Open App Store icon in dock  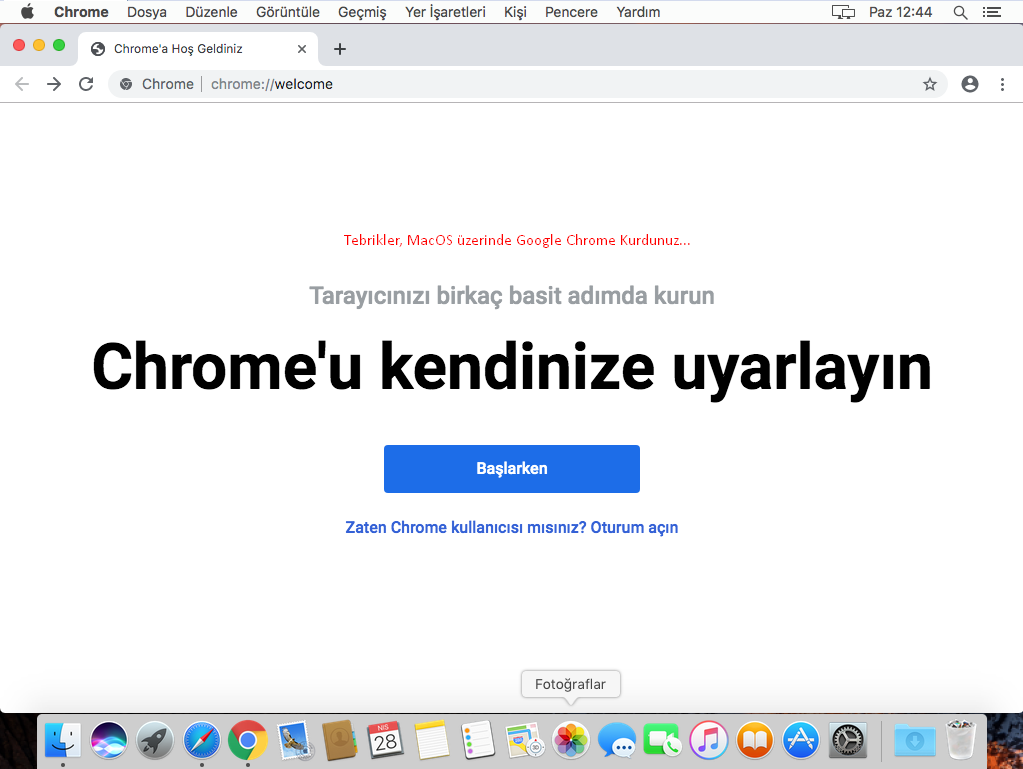point(801,740)
